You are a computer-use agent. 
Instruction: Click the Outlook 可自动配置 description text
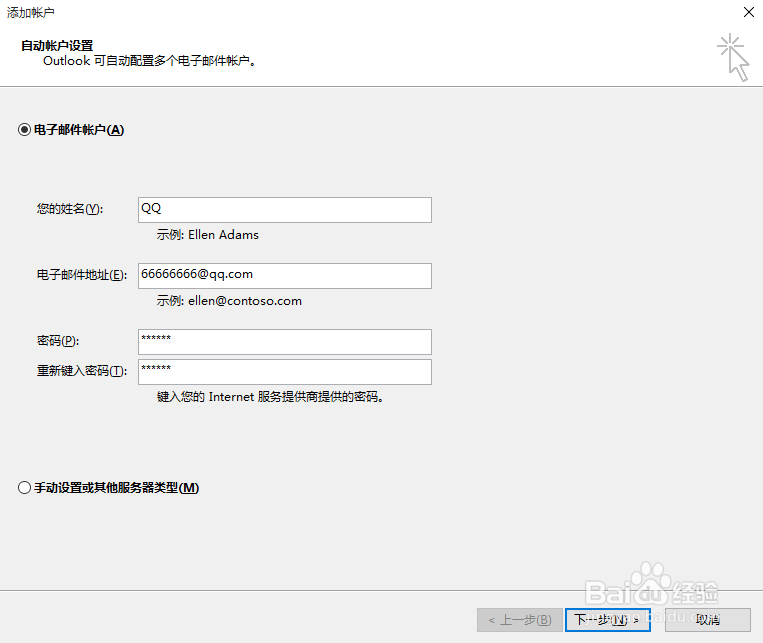(149, 61)
